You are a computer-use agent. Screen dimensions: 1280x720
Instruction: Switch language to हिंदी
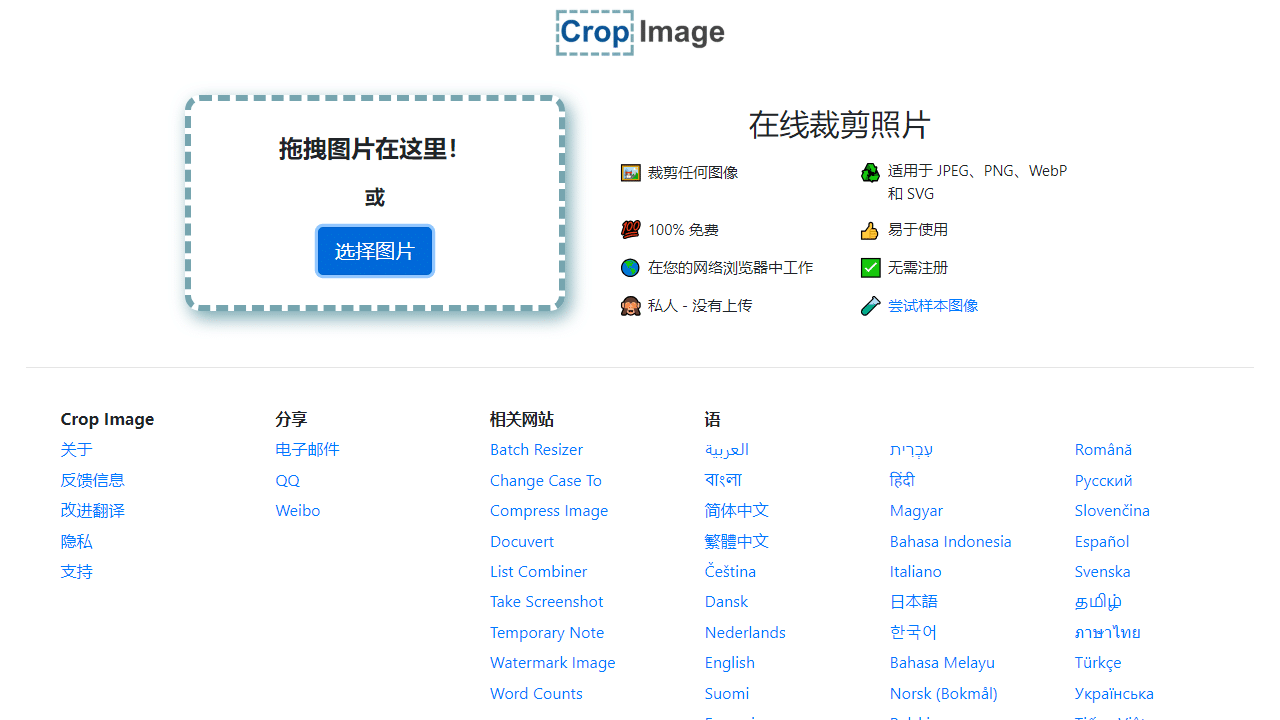point(902,480)
